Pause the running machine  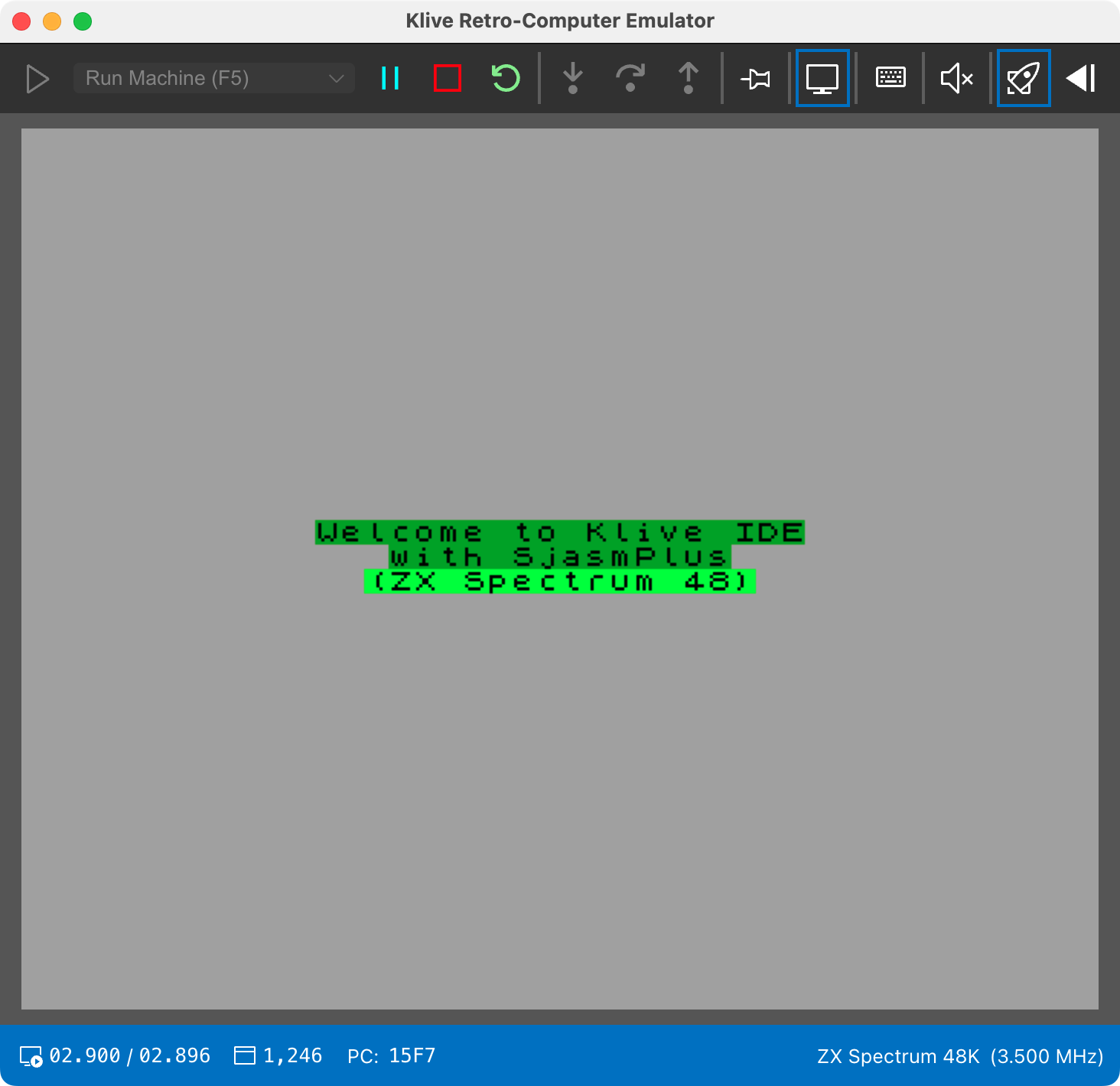click(x=390, y=78)
